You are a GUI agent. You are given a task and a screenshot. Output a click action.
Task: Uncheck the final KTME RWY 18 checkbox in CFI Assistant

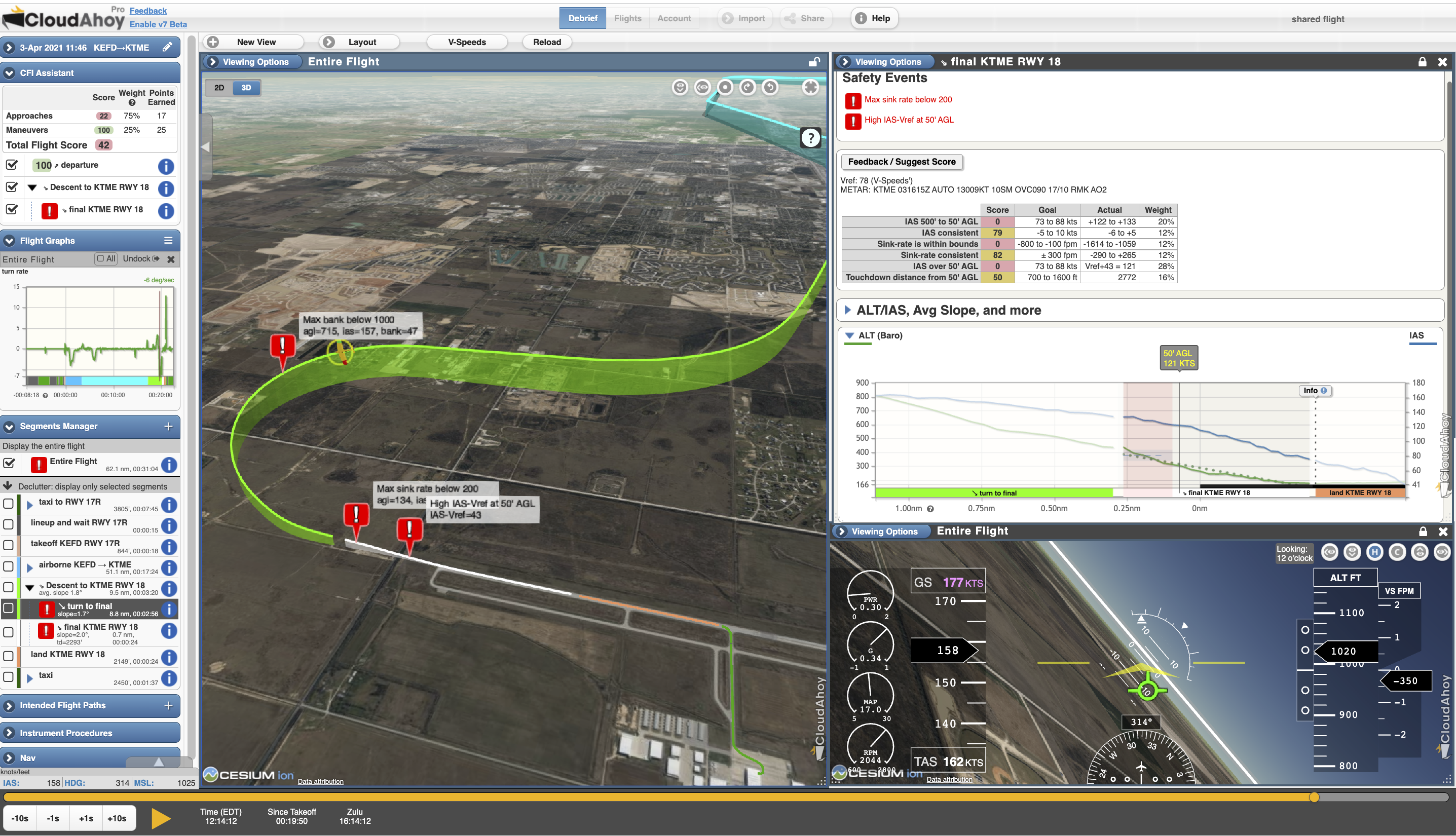[12, 210]
